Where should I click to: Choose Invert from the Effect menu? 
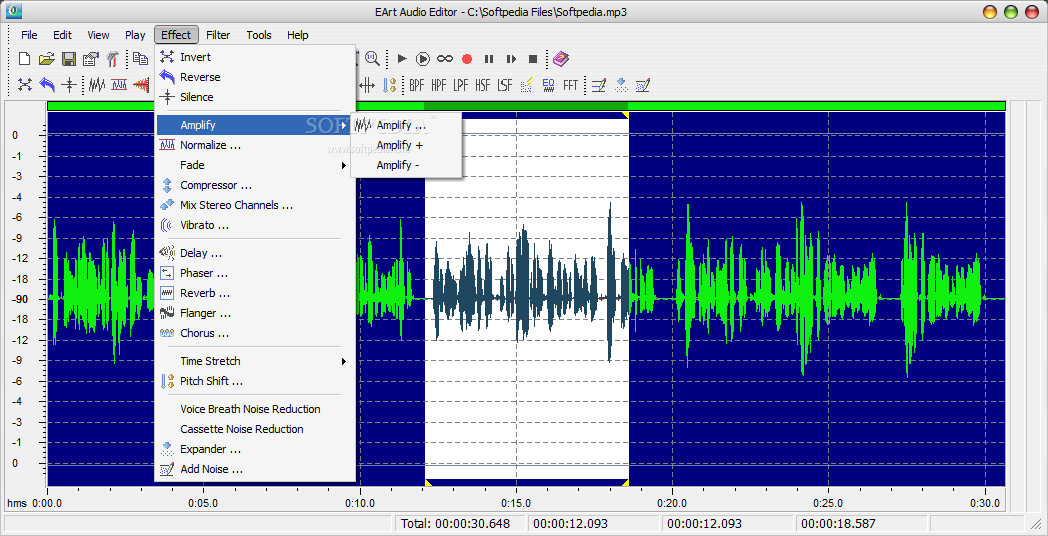[255, 57]
